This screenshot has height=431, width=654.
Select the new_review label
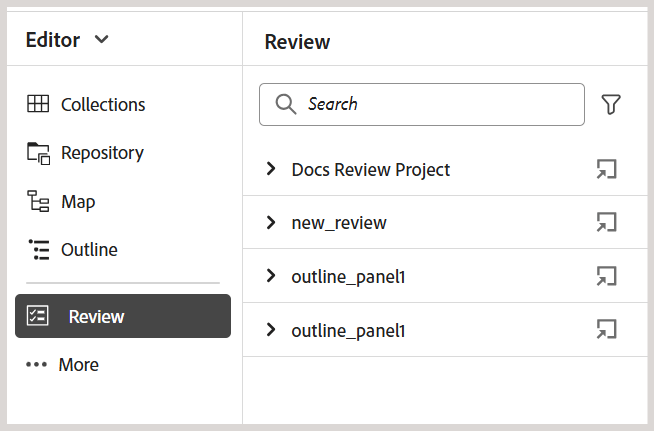click(x=338, y=223)
